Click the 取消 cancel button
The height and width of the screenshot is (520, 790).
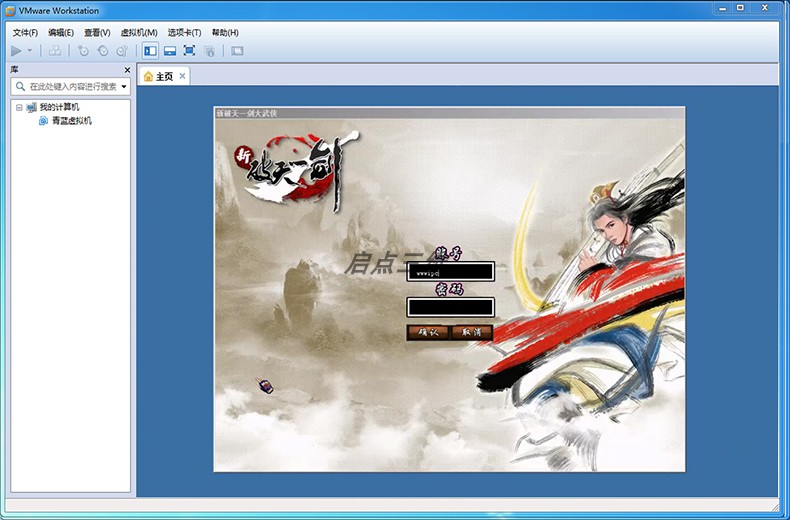click(x=472, y=333)
